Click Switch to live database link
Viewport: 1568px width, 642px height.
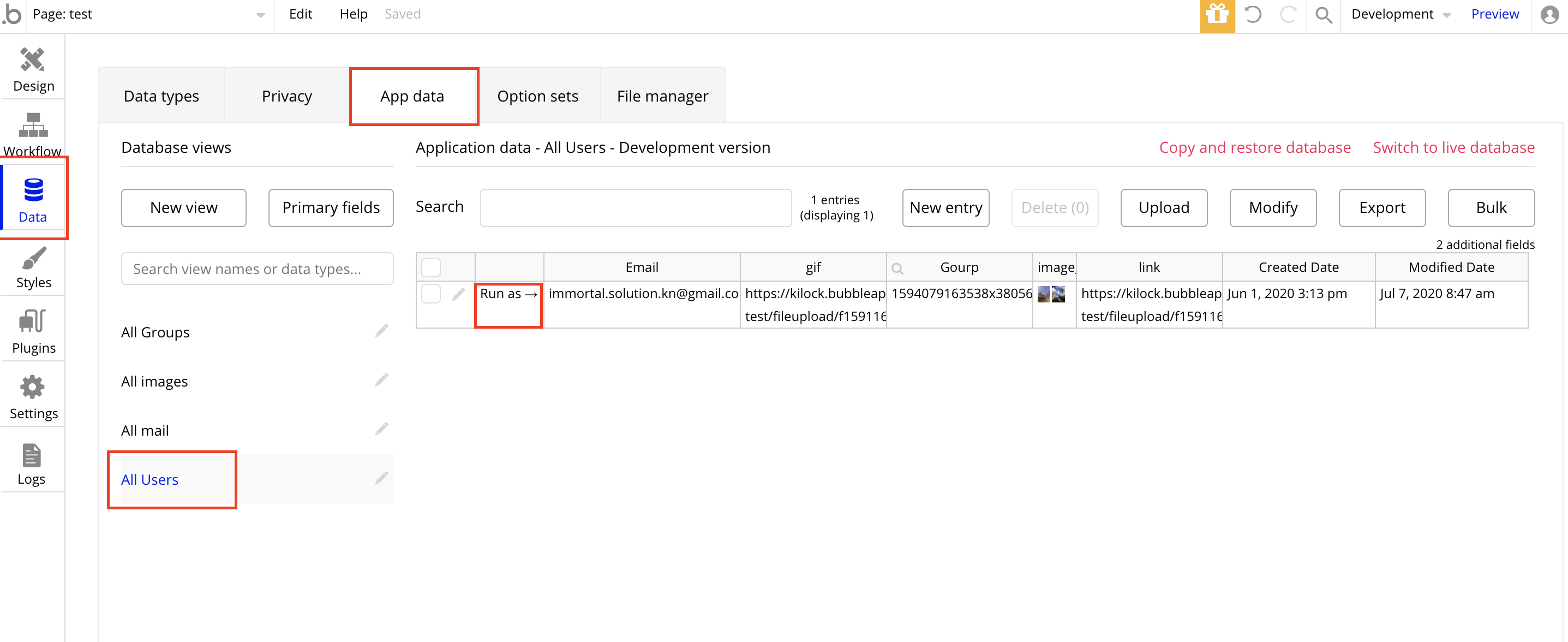1453,147
